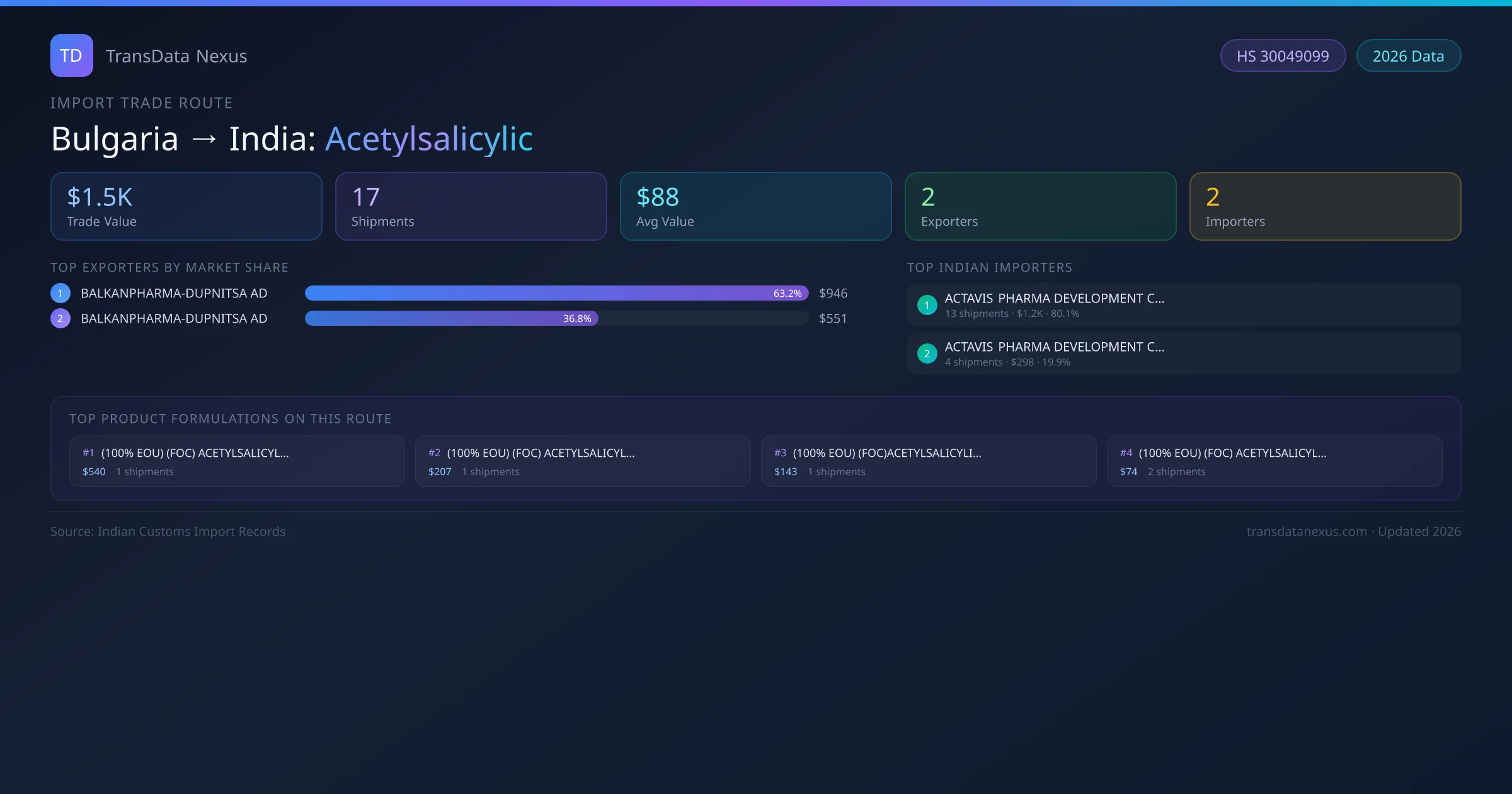Click the 2026 Data badge
1512x794 pixels.
[x=1408, y=56]
